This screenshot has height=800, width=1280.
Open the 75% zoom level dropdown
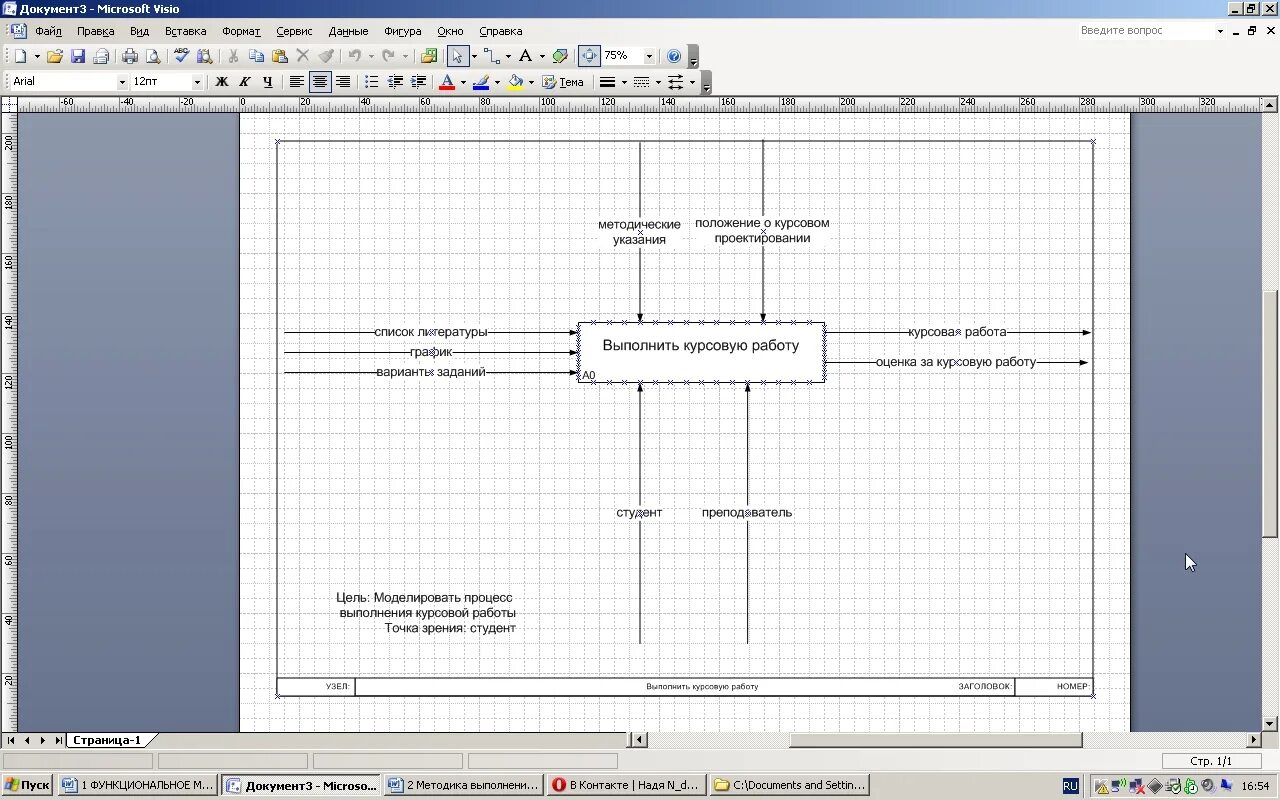pos(649,56)
